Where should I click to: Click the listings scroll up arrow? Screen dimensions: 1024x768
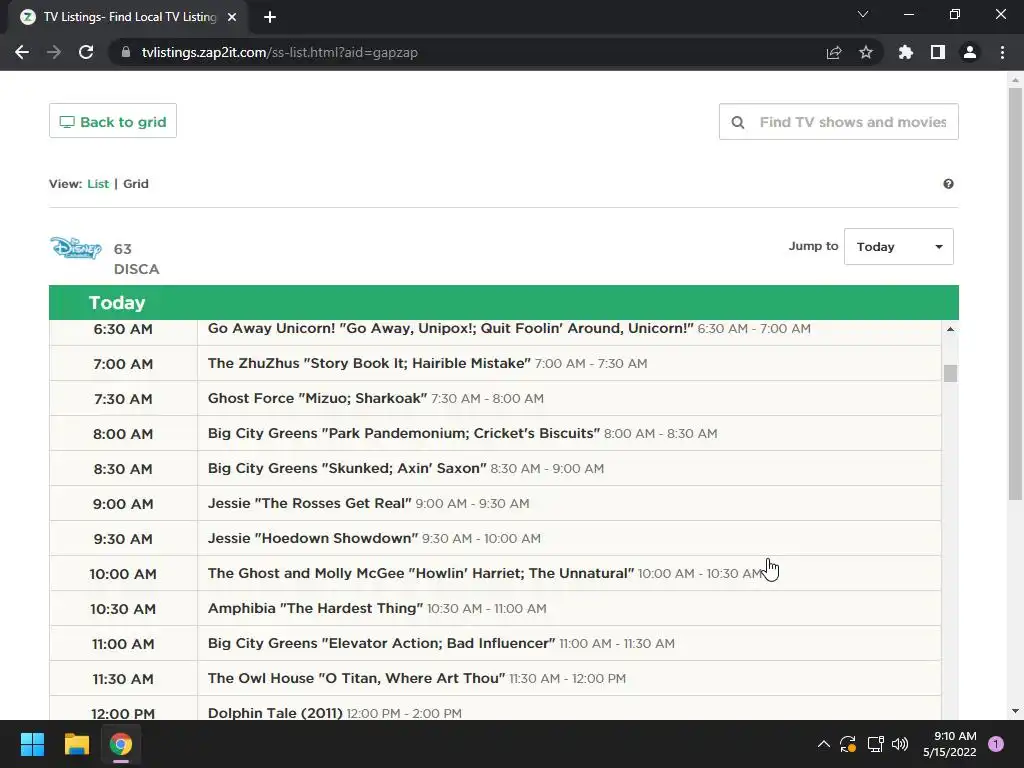click(950, 329)
